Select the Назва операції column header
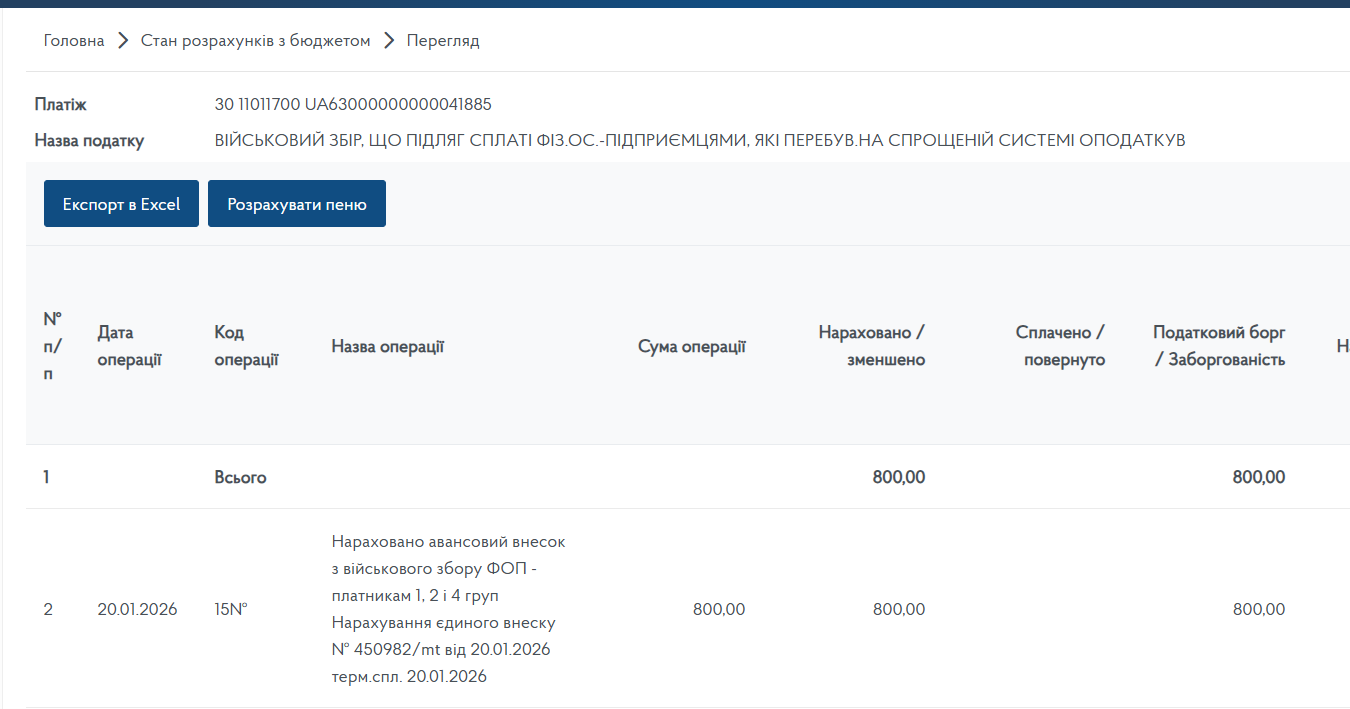 click(x=387, y=346)
